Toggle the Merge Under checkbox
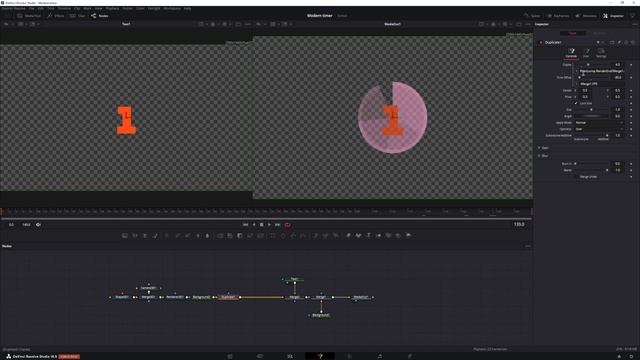Screen dimensions: 640x360 pyautogui.click(x=576, y=177)
